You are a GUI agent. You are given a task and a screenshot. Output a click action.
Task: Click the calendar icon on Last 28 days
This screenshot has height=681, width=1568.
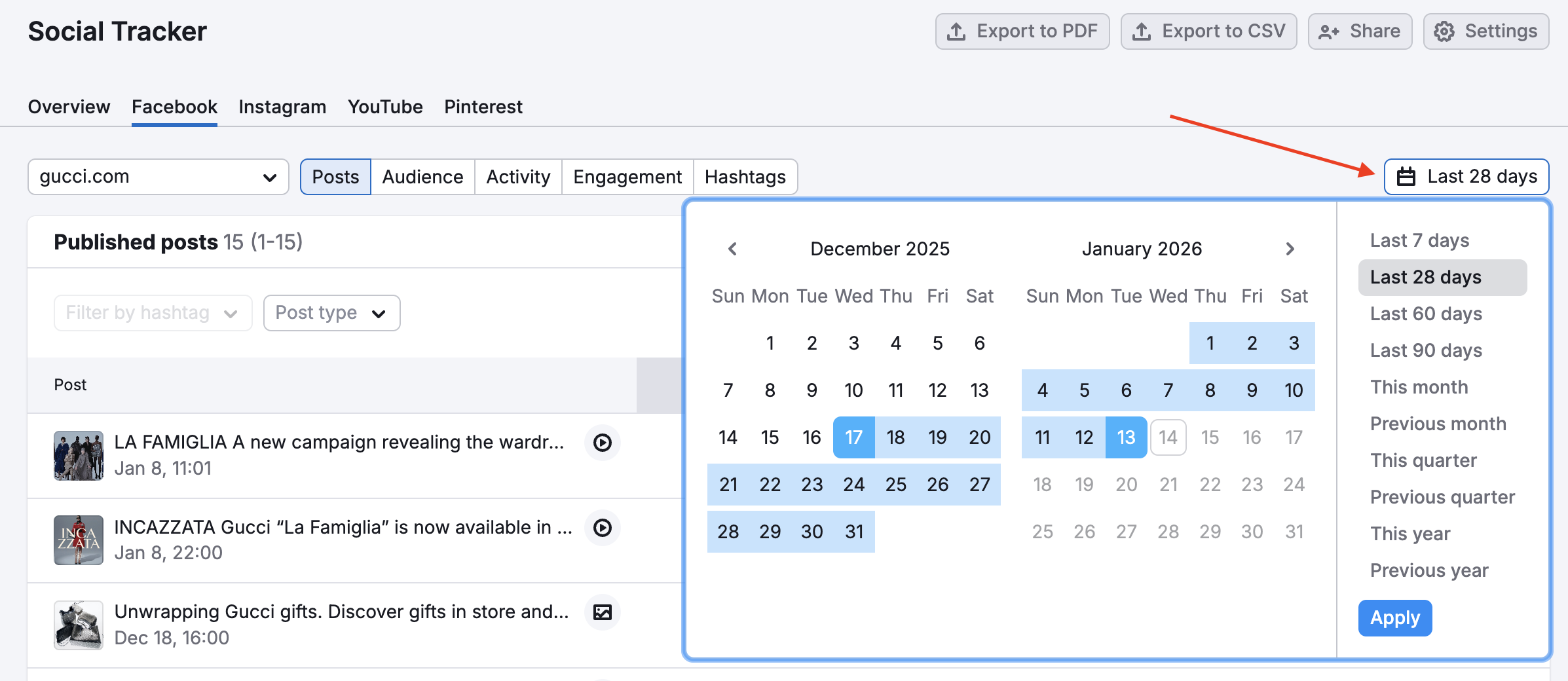(1405, 176)
